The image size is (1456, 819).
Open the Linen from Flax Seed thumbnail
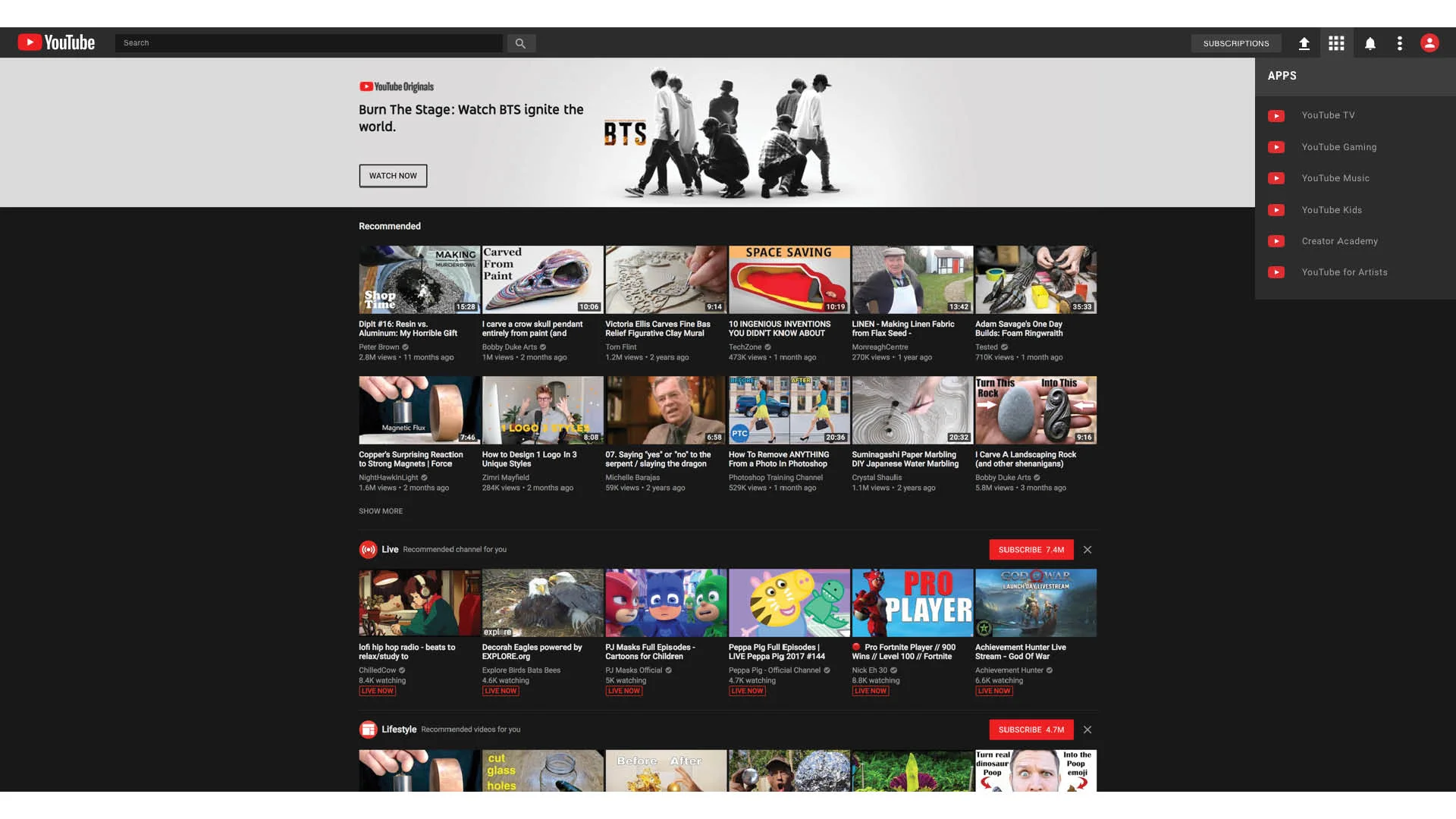point(912,279)
